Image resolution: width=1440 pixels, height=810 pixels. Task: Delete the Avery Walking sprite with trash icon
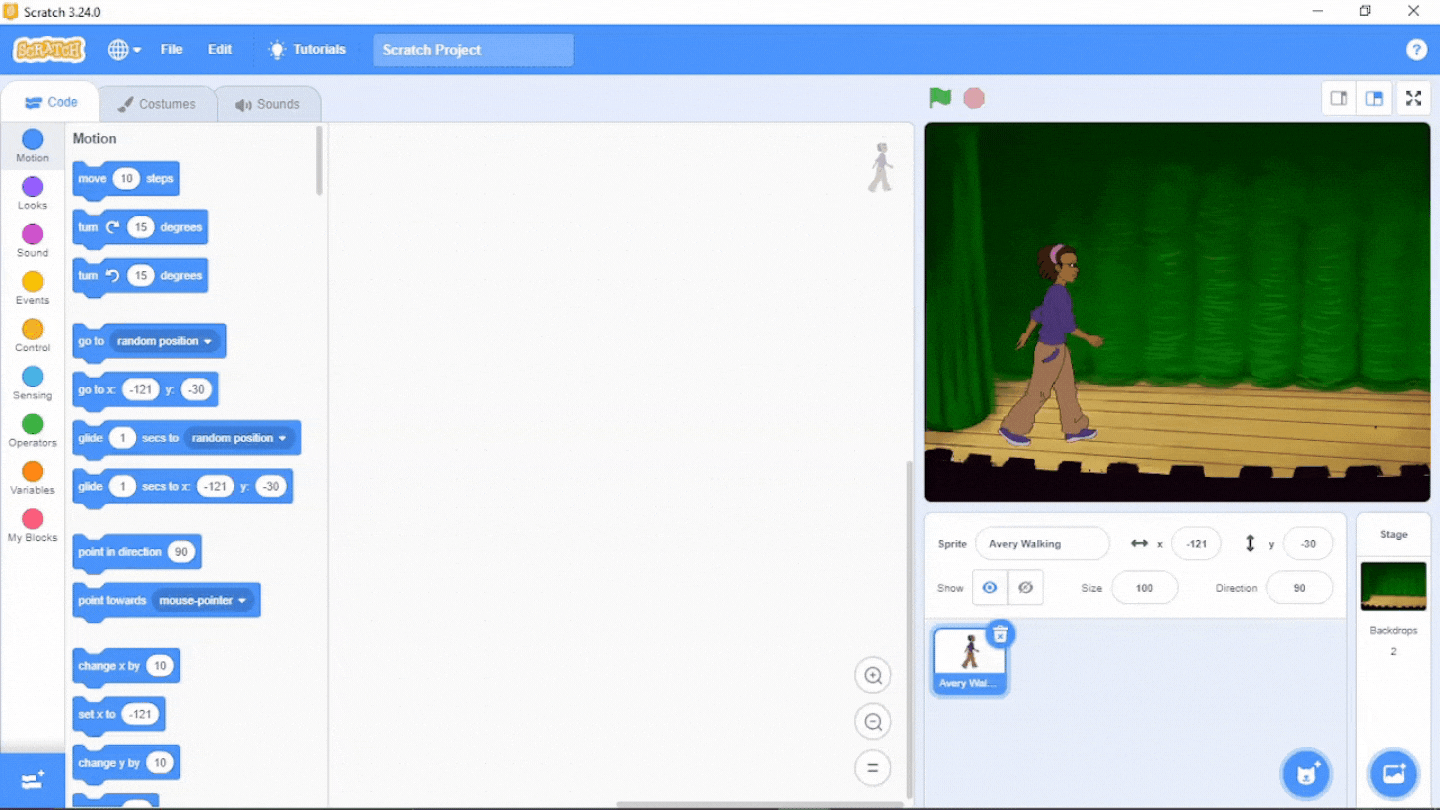click(x=1000, y=634)
